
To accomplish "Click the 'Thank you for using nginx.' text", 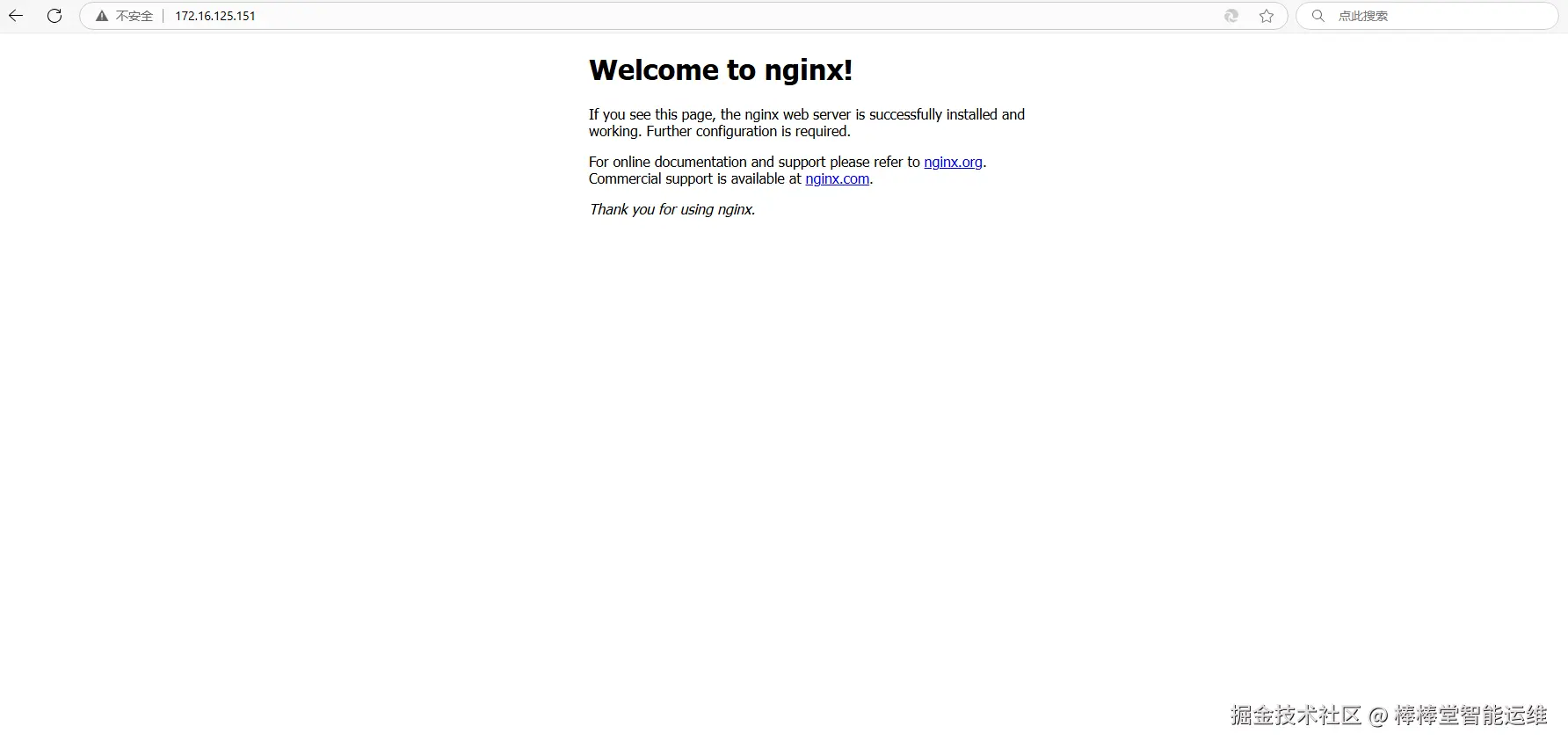I will [672, 209].
